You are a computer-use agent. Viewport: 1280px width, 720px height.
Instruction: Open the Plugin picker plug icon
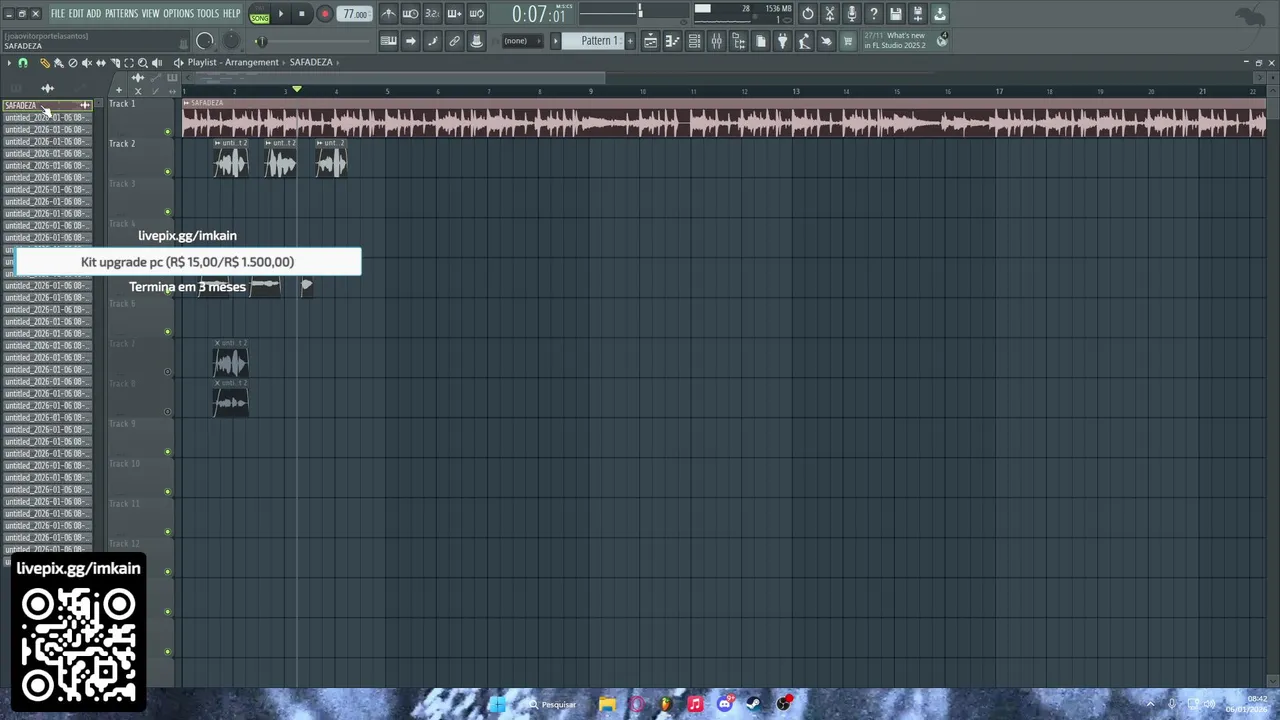pos(782,41)
